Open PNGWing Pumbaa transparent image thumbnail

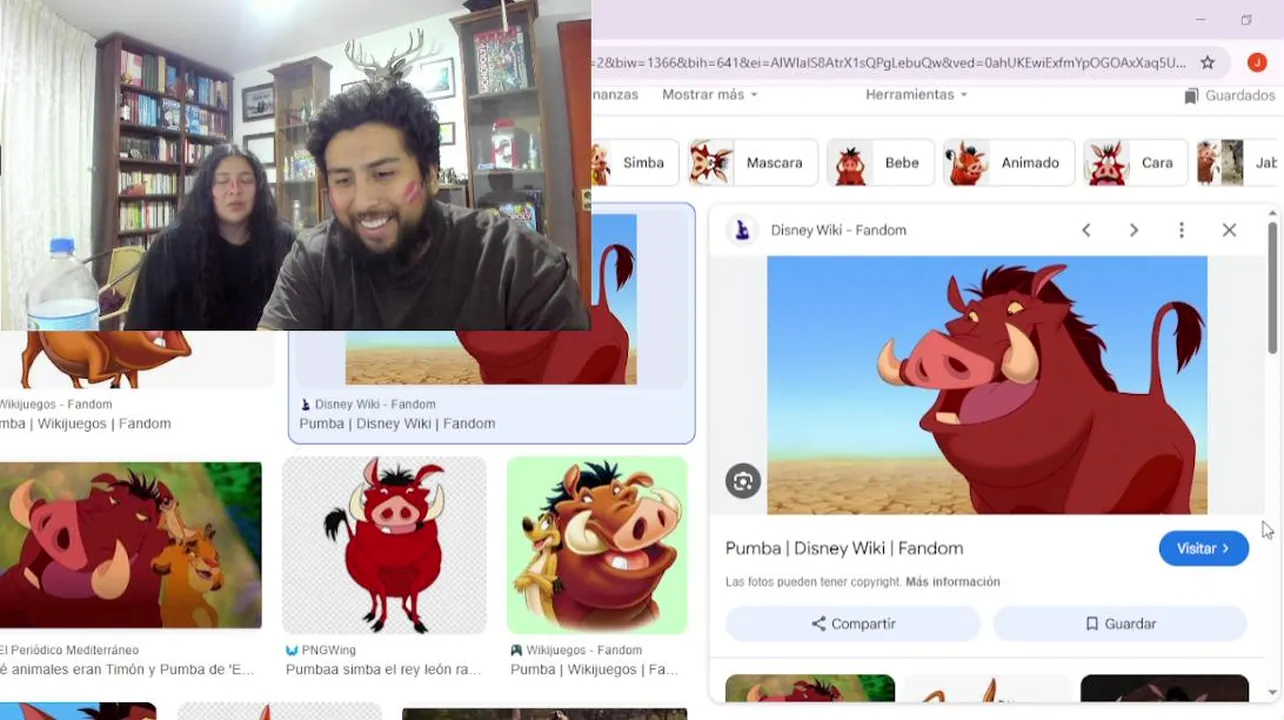tap(384, 545)
